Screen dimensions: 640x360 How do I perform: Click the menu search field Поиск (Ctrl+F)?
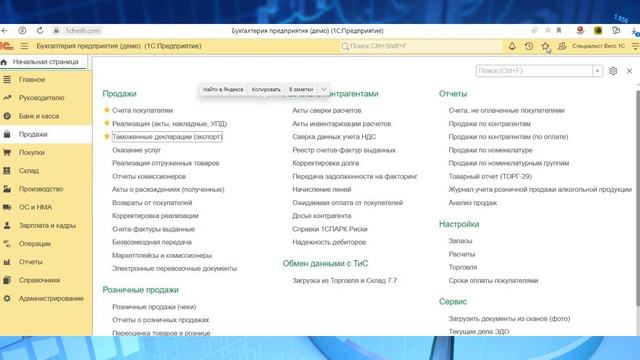[534, 71]
